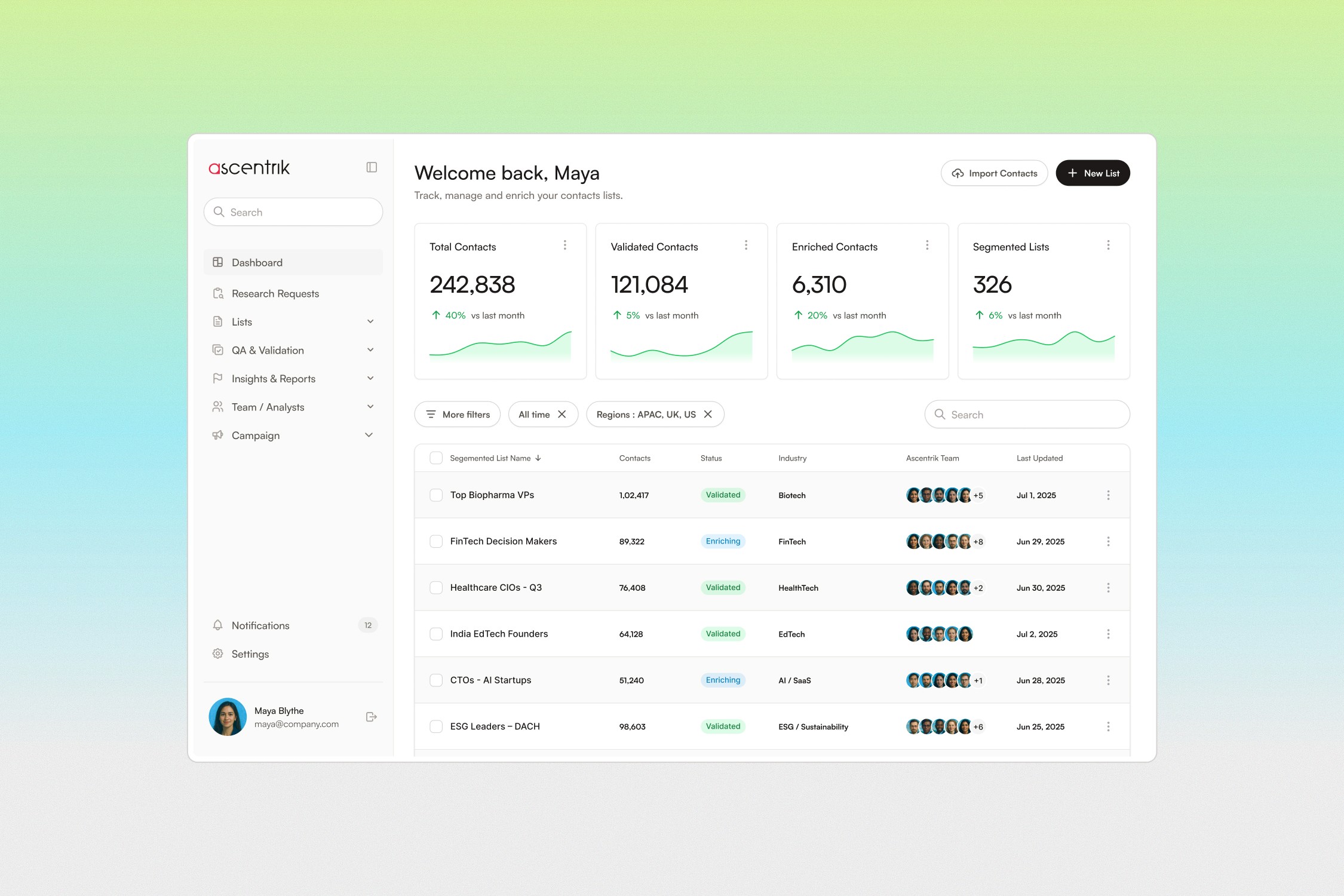1344x896 pixels.
Task: Select the ESG Leaders – DACH checkbox
Action: 436,727
